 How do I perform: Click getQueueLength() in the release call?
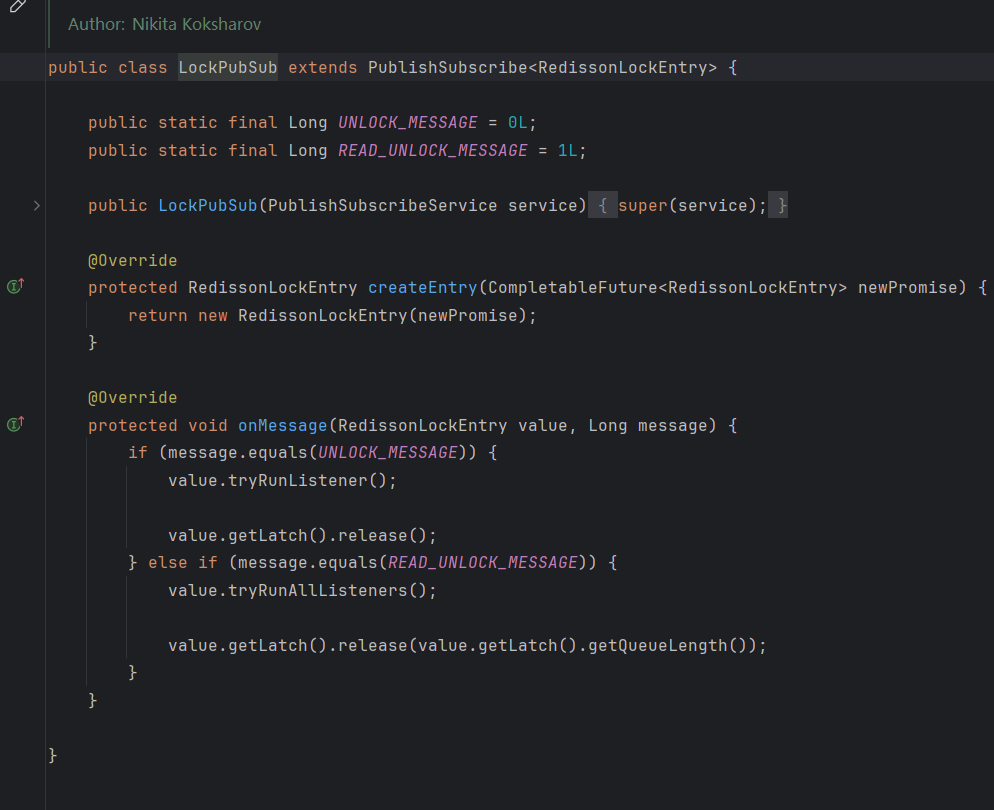click(668, 646)
